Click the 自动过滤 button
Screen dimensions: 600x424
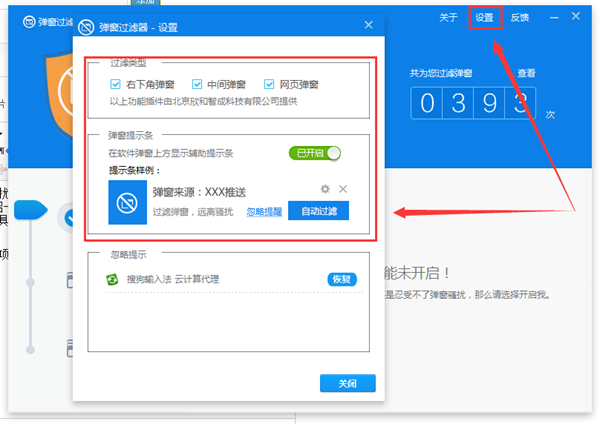tap(318, 211)
